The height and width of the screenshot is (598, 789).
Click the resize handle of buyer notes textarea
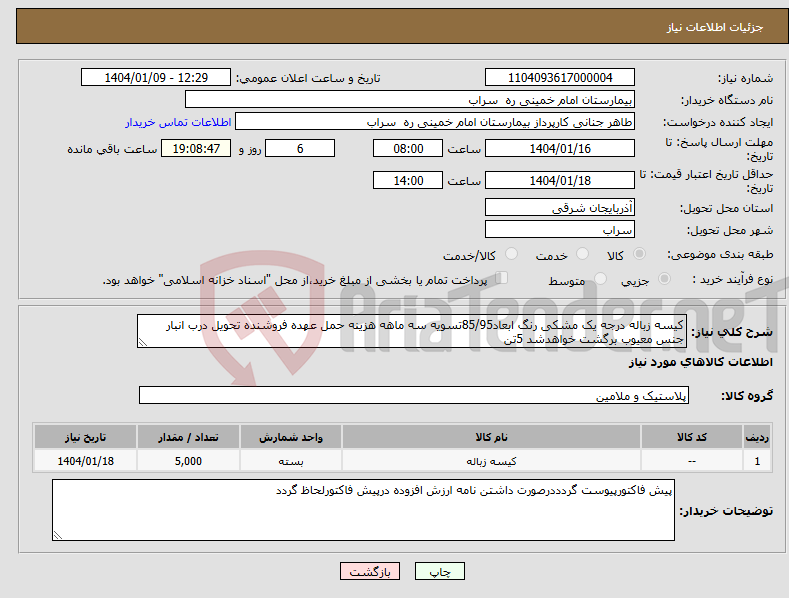58,535
